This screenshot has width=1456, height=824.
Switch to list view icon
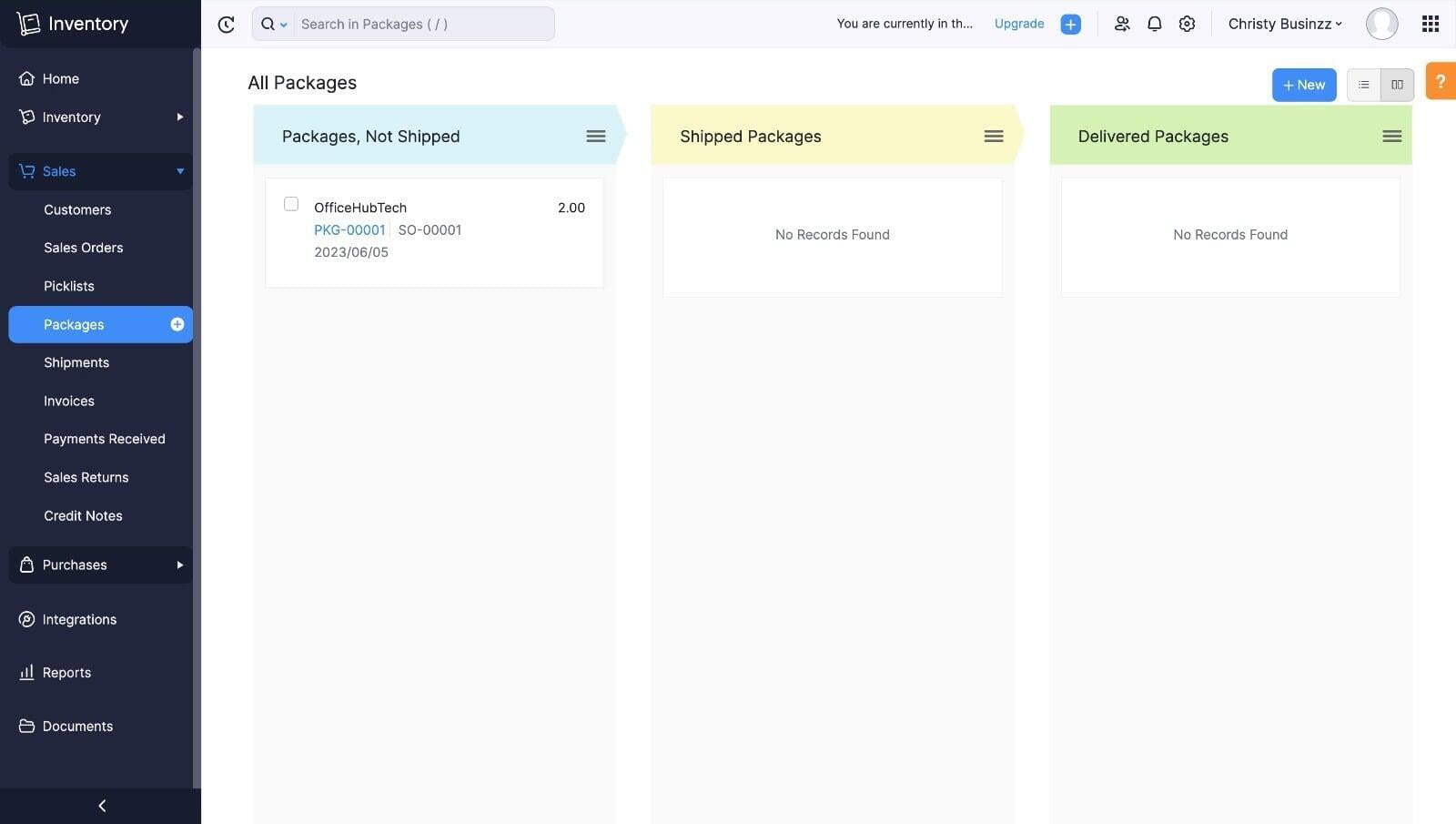(1363, 84)
